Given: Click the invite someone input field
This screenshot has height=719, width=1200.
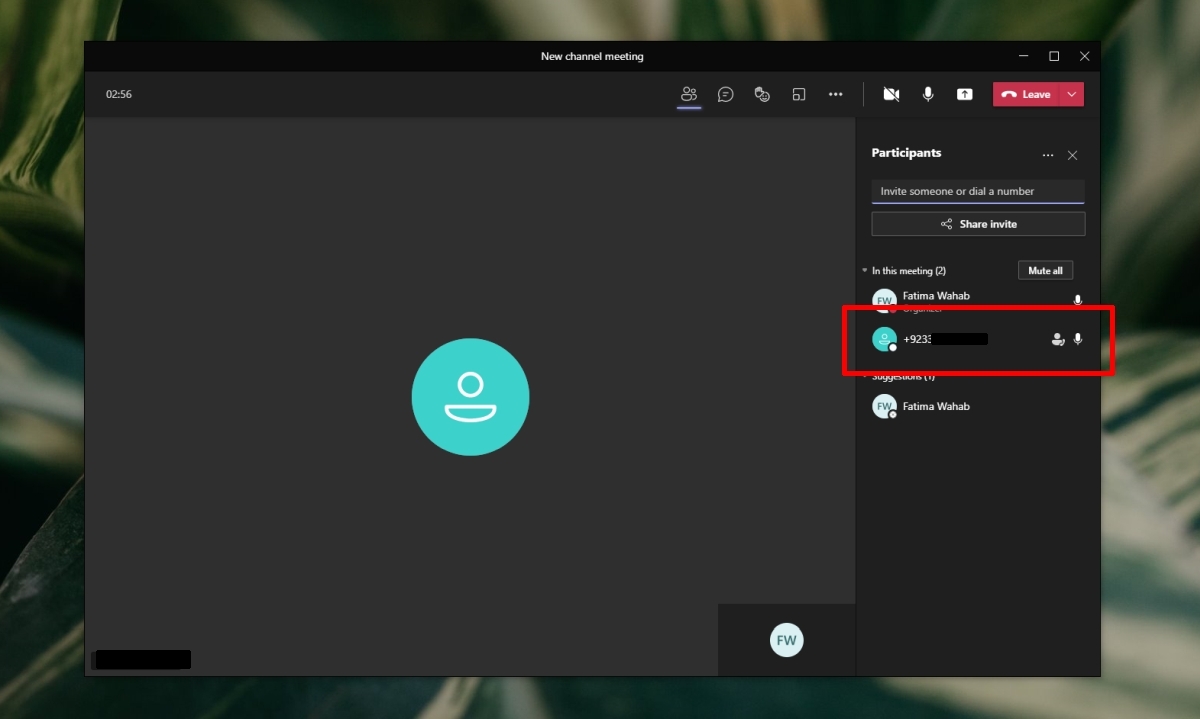Looking at the screenshot, I should coord(978,191).
